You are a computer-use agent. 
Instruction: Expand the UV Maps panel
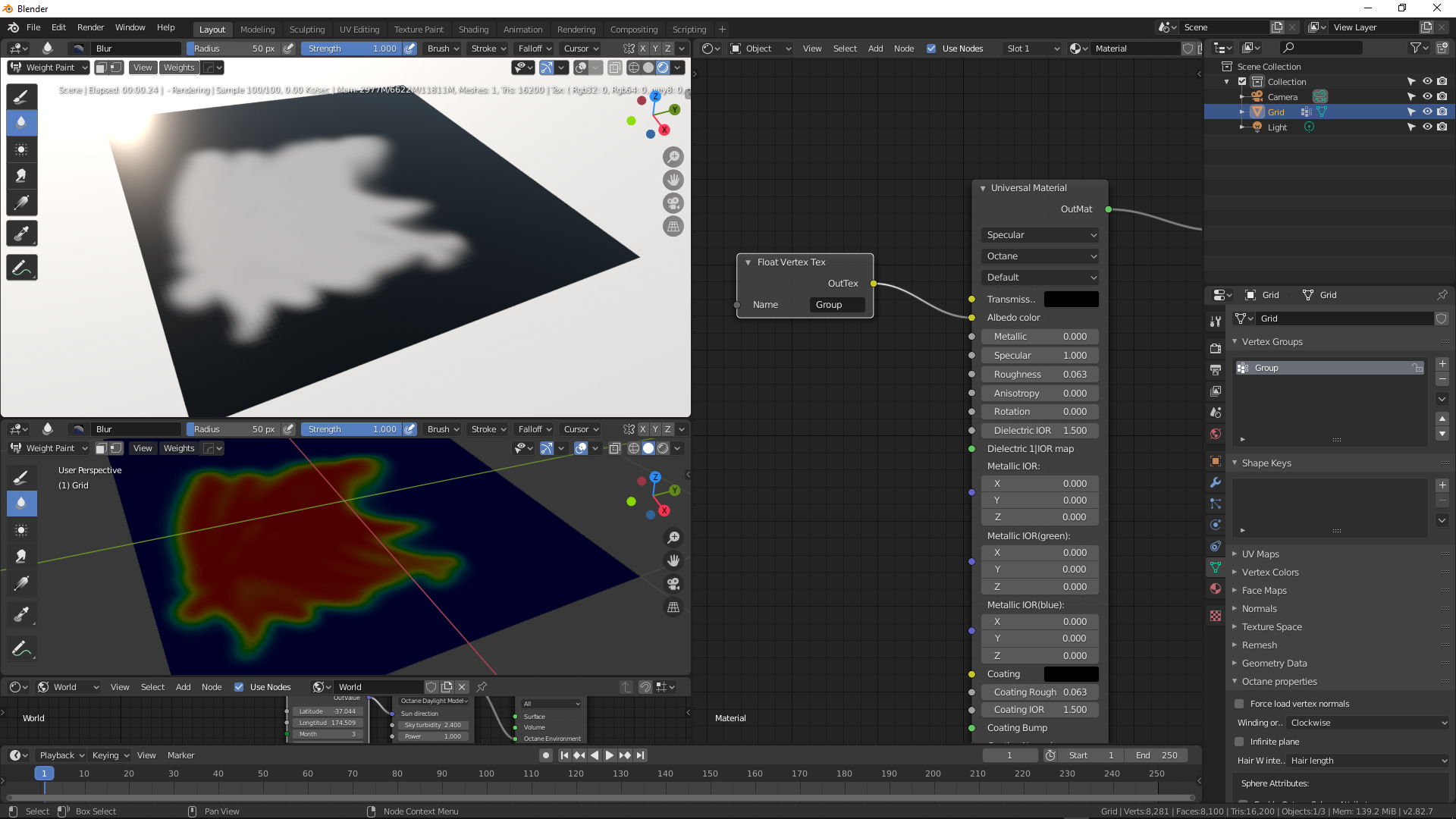tap(1260, 554)
